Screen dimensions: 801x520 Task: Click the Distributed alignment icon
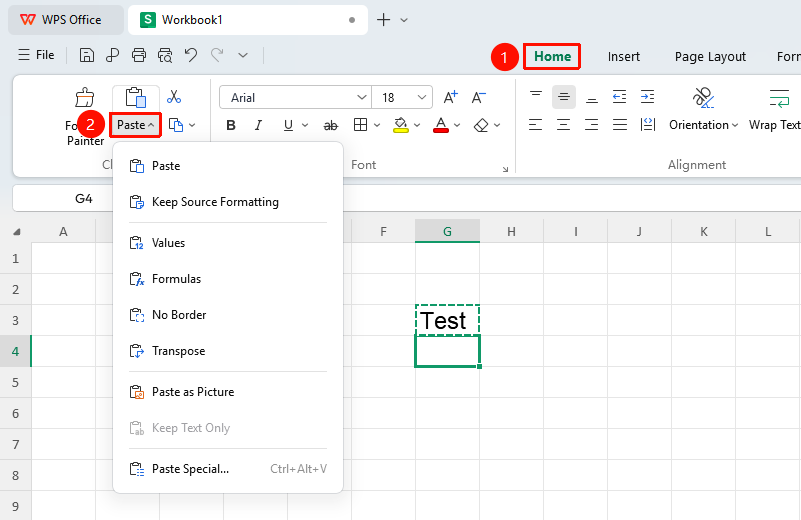648,125
